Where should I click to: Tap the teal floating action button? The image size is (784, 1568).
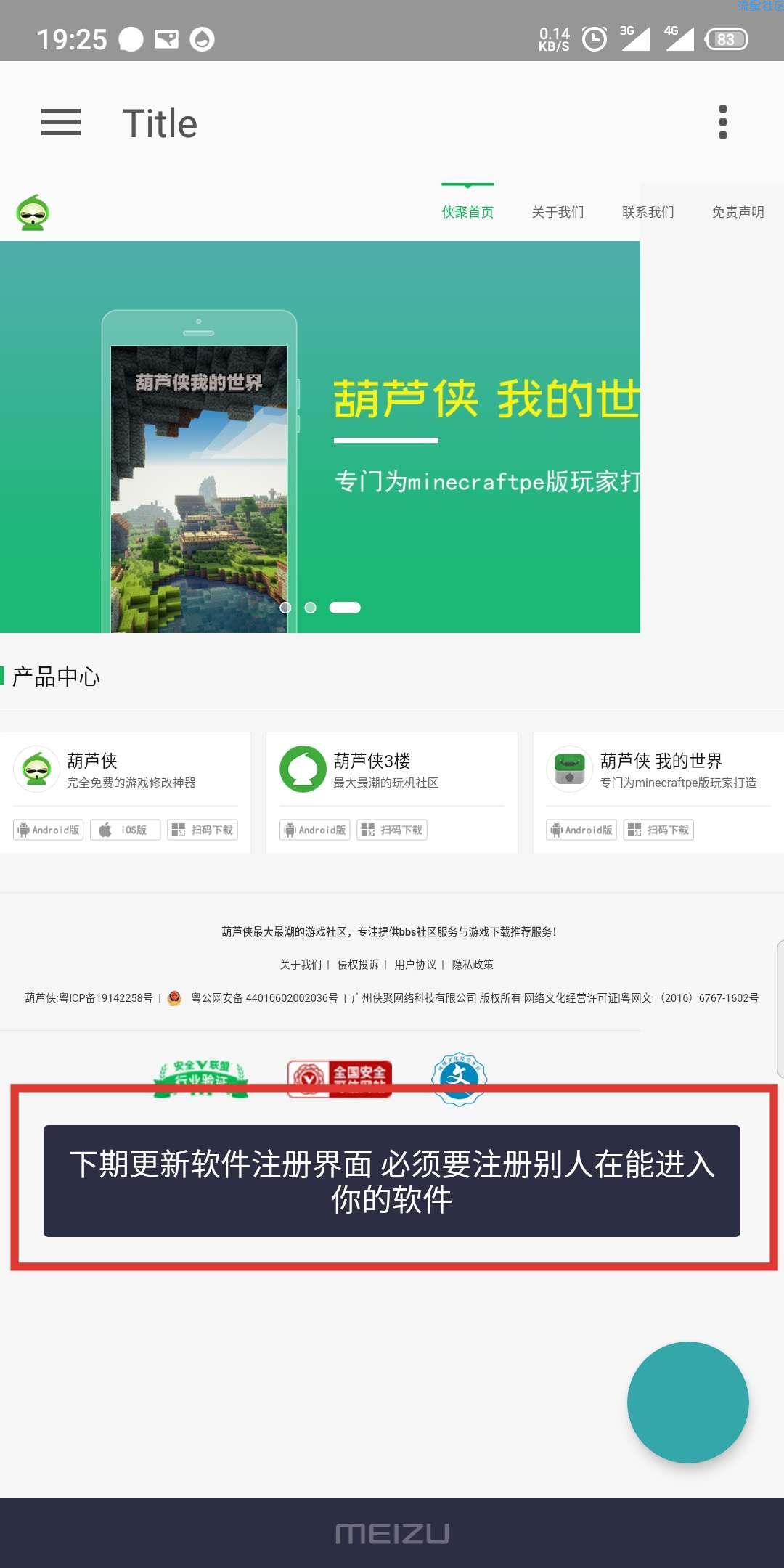(688, 1402)
